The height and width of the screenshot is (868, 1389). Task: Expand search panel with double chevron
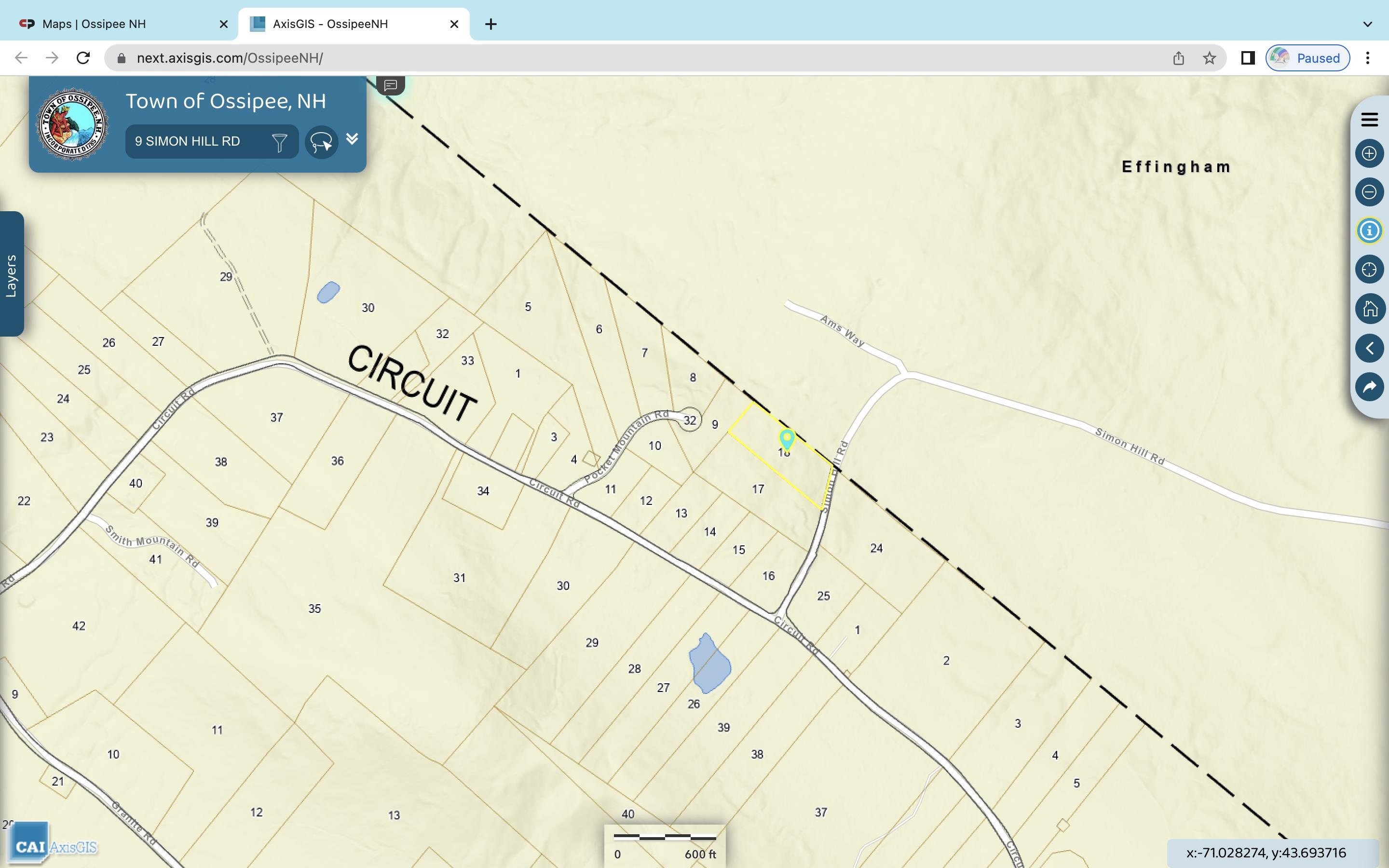point(352,139)
